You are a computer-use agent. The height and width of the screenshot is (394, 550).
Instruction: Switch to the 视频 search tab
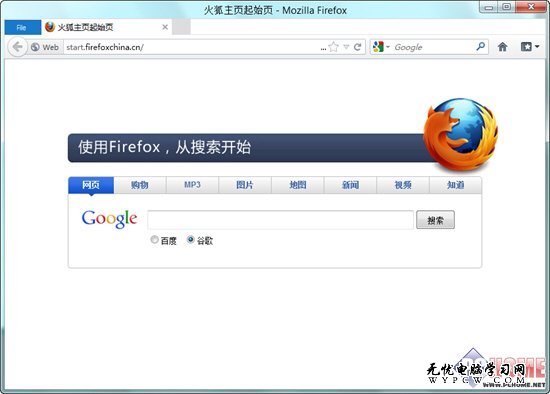pos(403,185)
